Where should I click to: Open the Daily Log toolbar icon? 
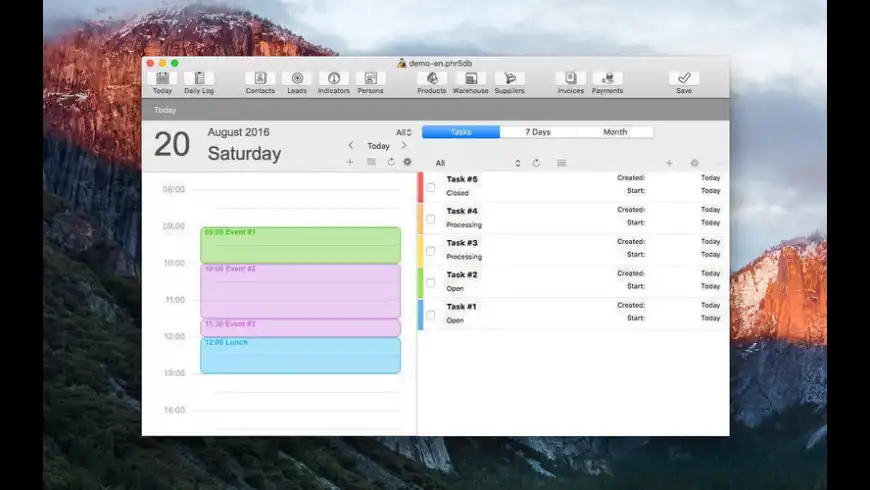coord(198,79)
